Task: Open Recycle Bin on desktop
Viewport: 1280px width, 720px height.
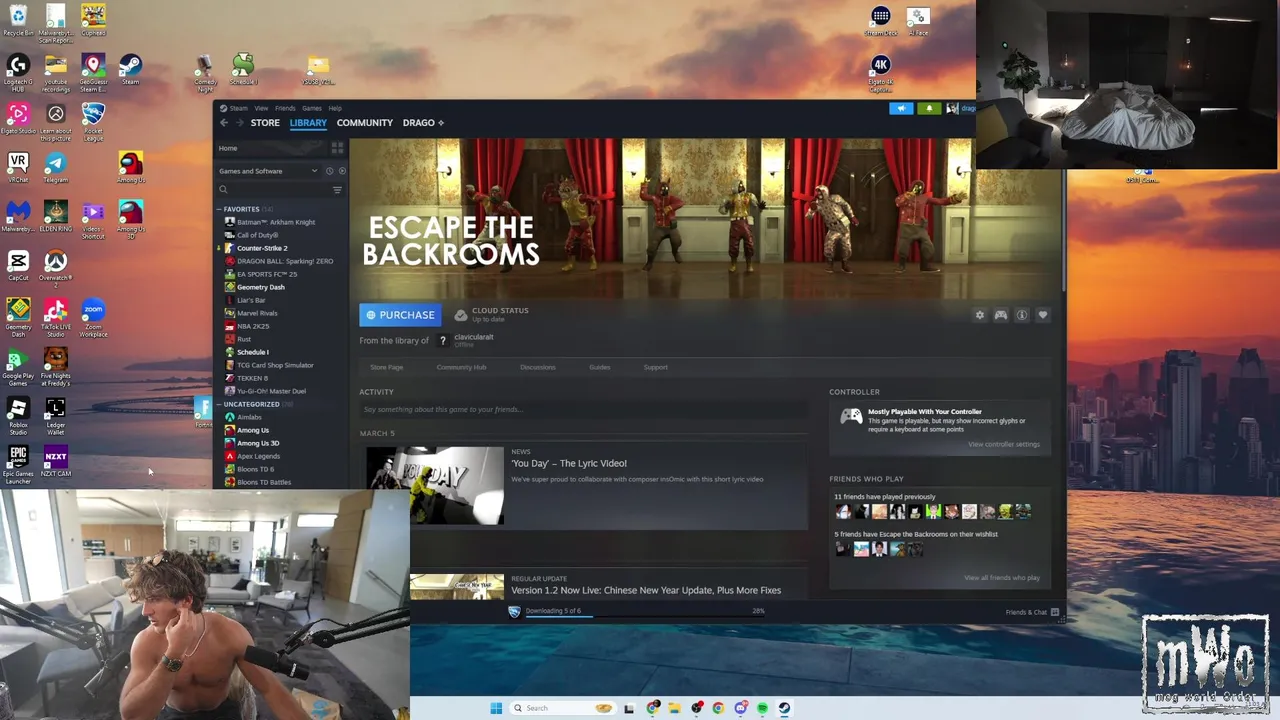Action: pyautogui.click(x=18, y=20)
